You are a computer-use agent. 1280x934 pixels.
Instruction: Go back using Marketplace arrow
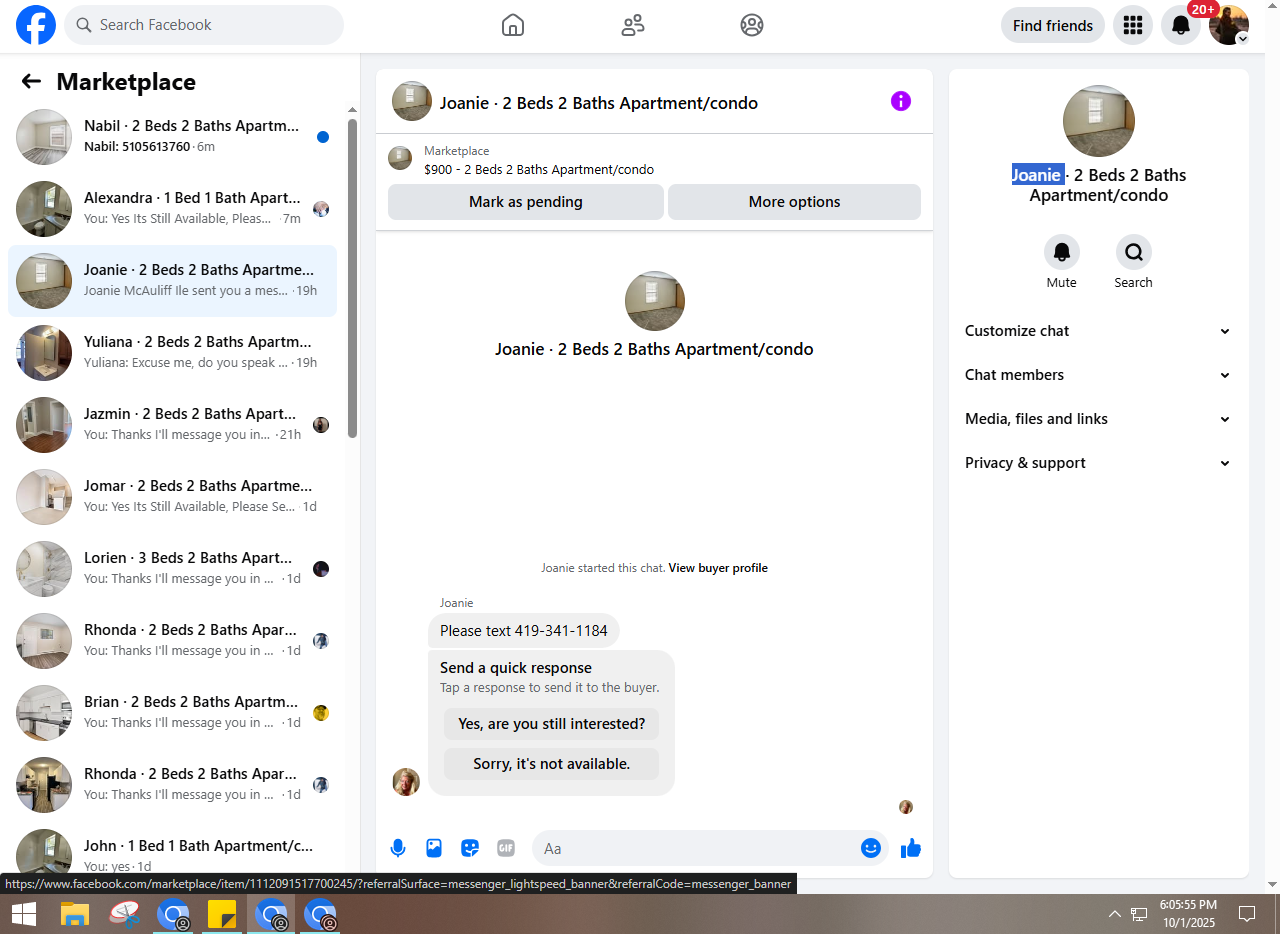(31, 82)
